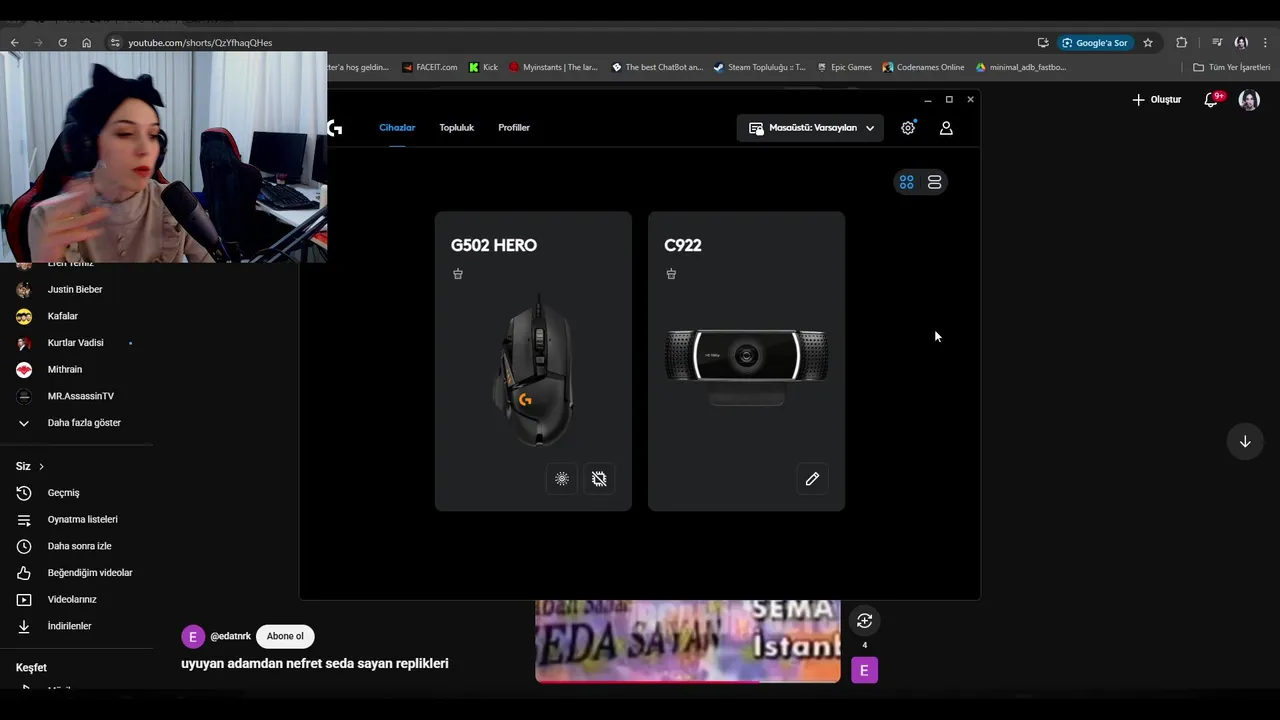Open @edatnrk channel link
The image size is (1280, 720).
click(230, 637)
